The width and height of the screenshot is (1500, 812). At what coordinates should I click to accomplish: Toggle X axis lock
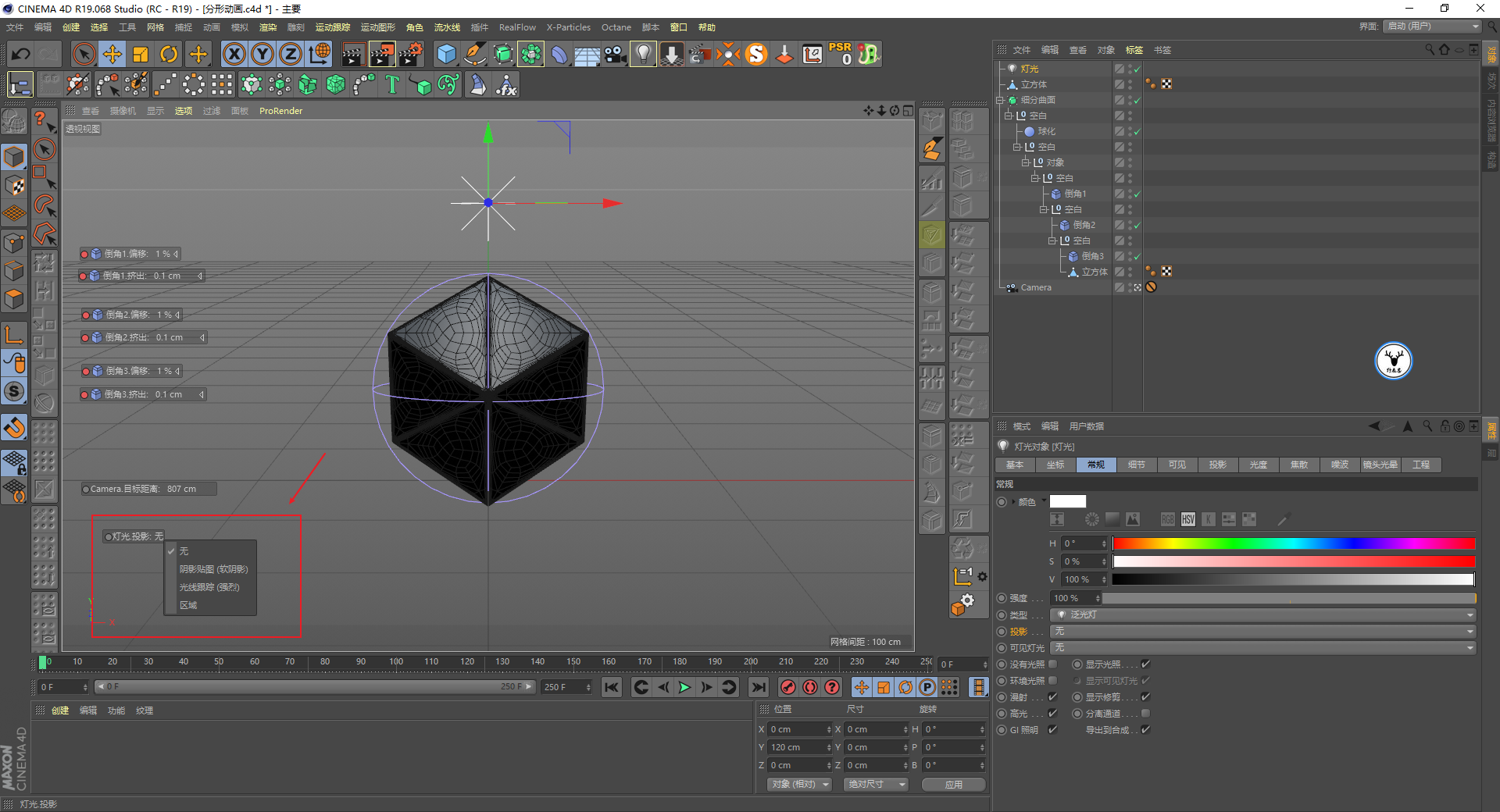coord(234,54)
